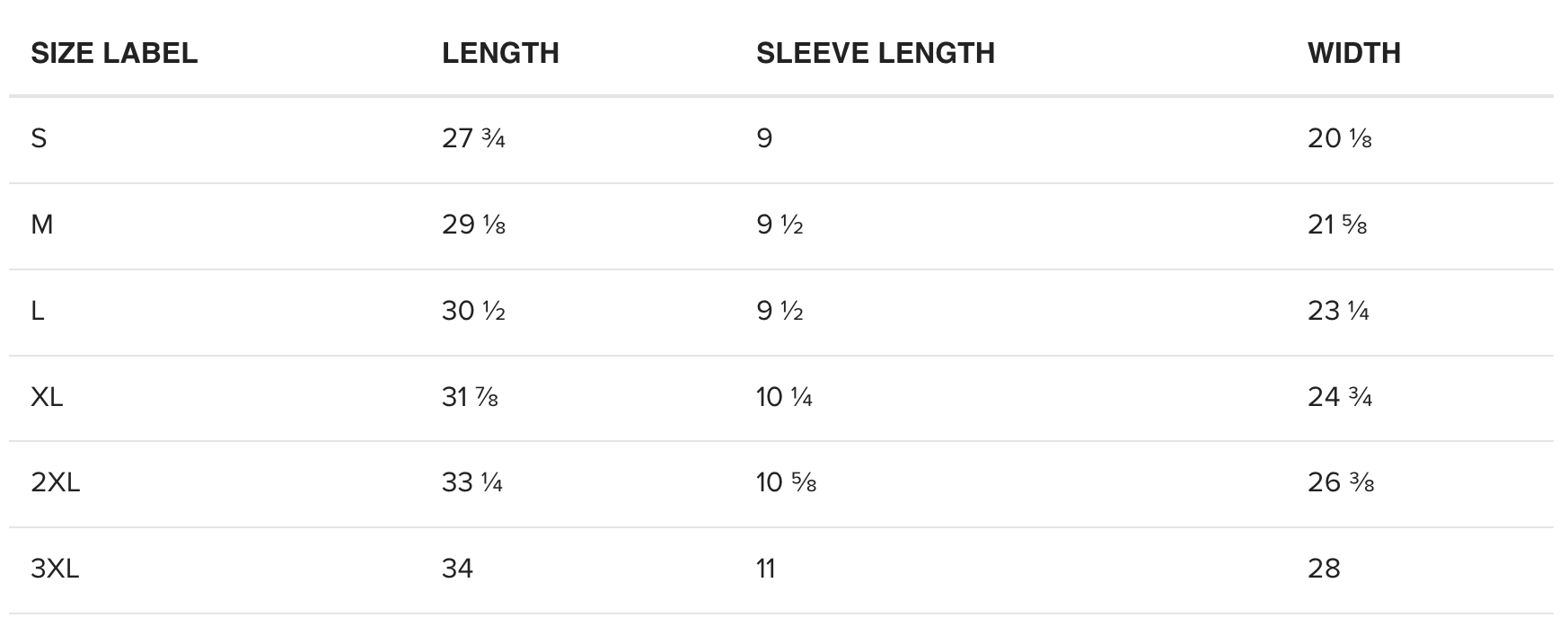Viewport: 1568px width, 618px height.
Task: Click the 2XL size label cell
Action: 56,483
